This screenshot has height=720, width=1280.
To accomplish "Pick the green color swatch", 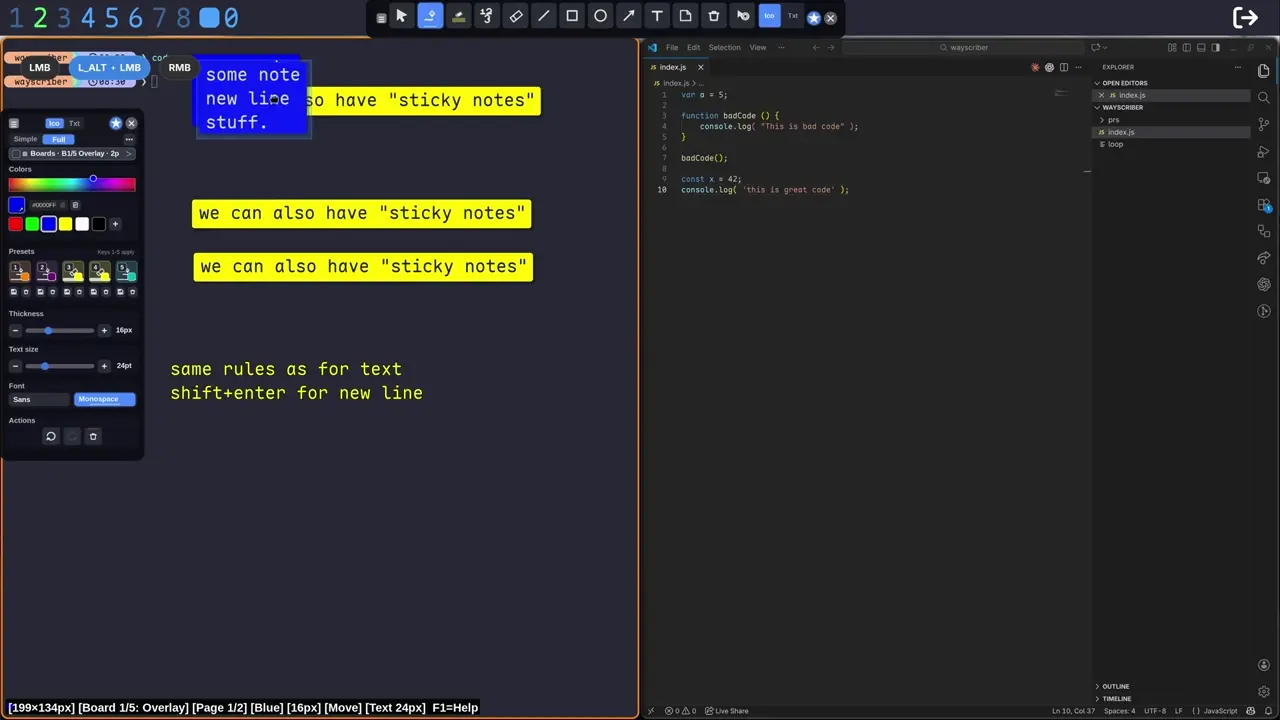I will click(x=32, y=224).
